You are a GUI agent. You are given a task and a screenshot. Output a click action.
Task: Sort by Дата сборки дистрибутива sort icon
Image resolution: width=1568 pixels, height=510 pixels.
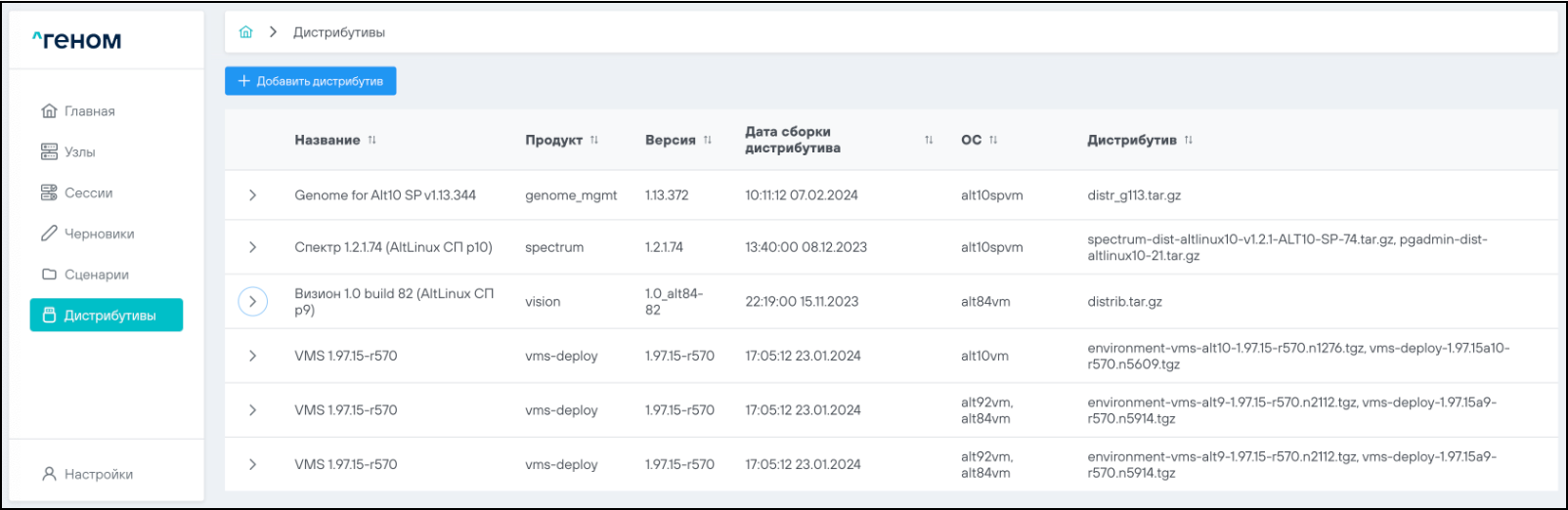point(929,141)
